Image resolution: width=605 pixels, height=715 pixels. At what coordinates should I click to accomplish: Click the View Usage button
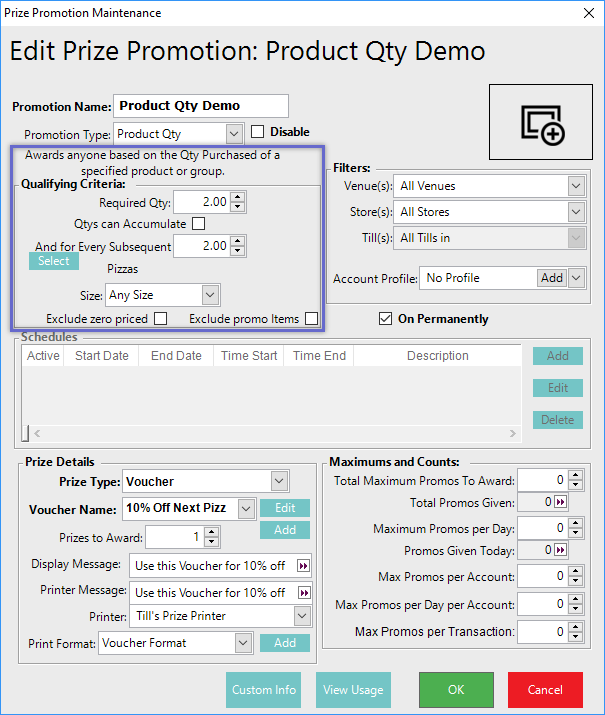coord(354,689)
